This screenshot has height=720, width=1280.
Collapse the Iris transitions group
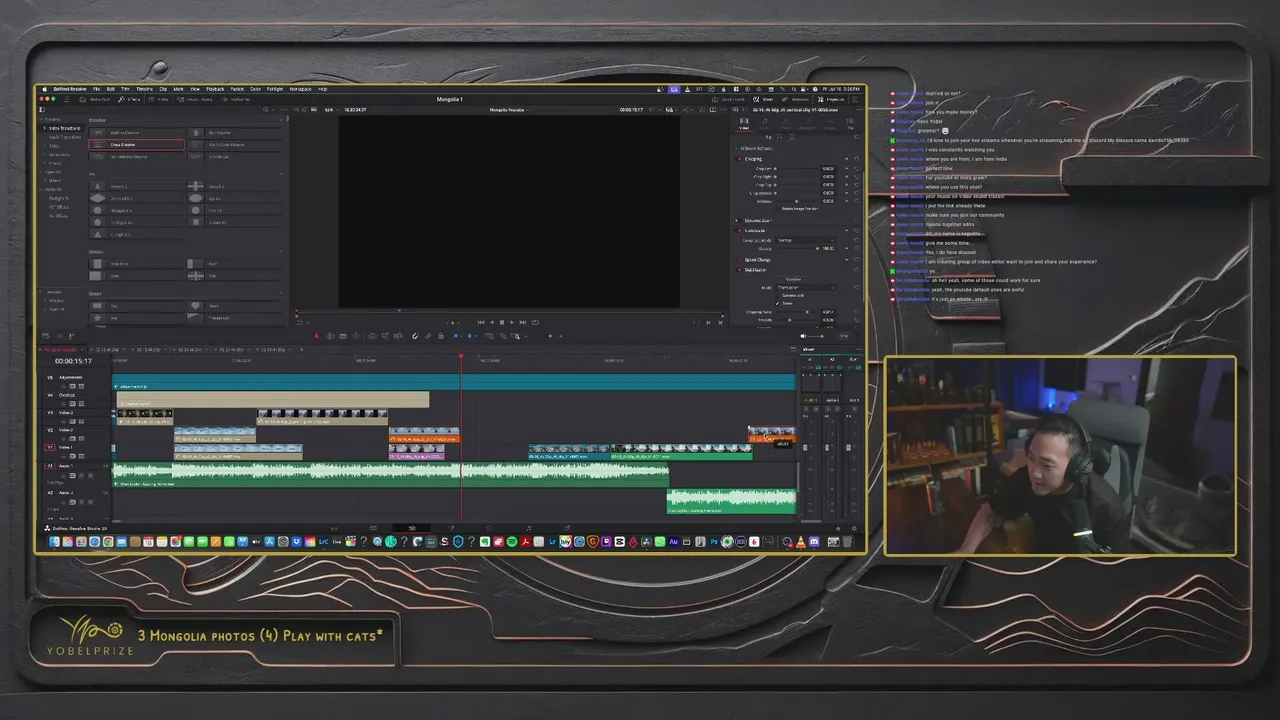point(281,174)
